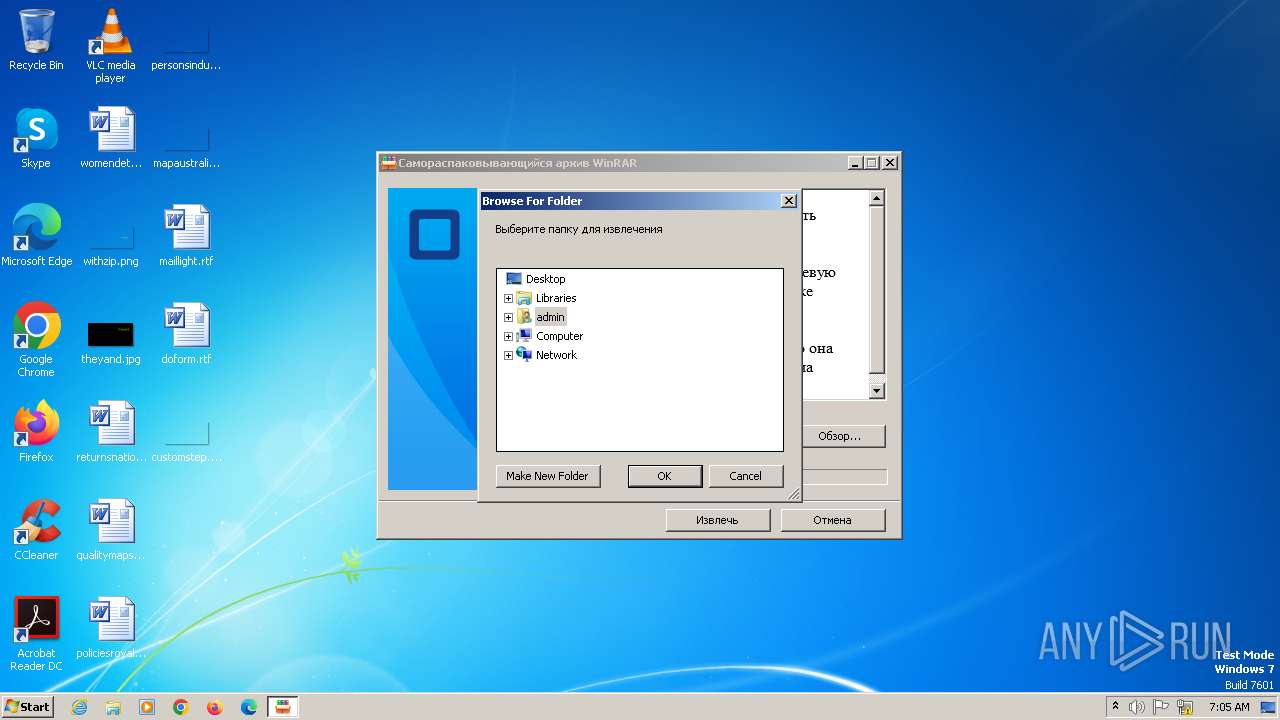Select doform.rtf file on desktop
The height and width of the screenshot is (720, 1280).
(x=186, y=334)
